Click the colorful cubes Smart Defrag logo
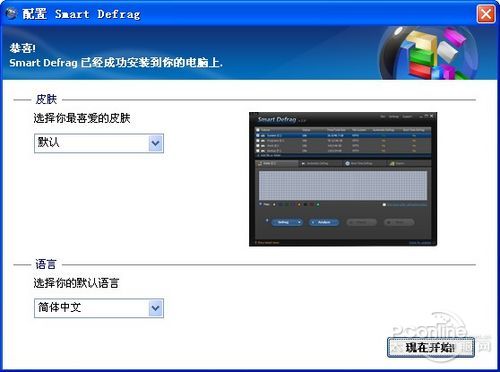500x372 pixels. (428, 53)
